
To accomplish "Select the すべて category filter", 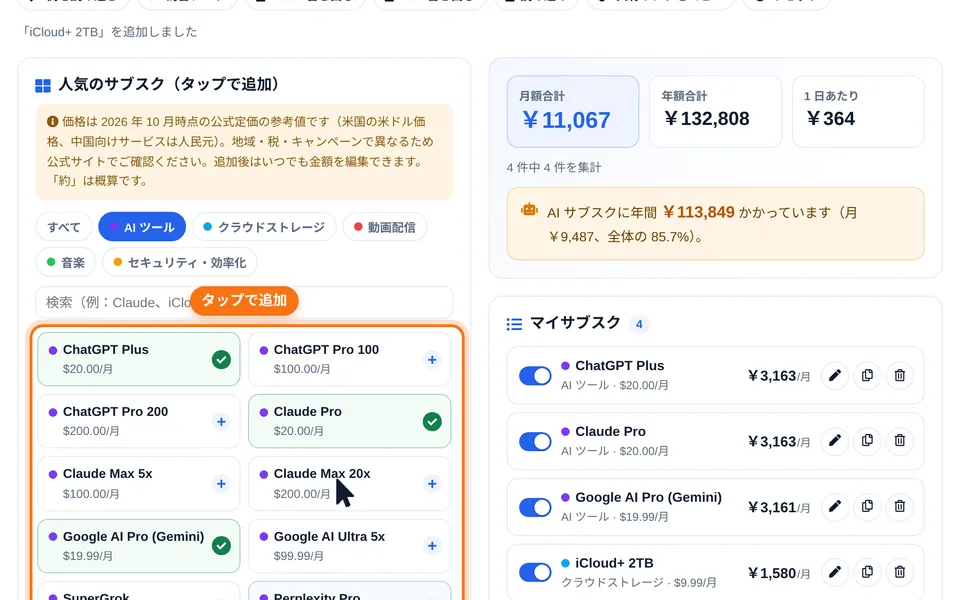I will point(64,227).
